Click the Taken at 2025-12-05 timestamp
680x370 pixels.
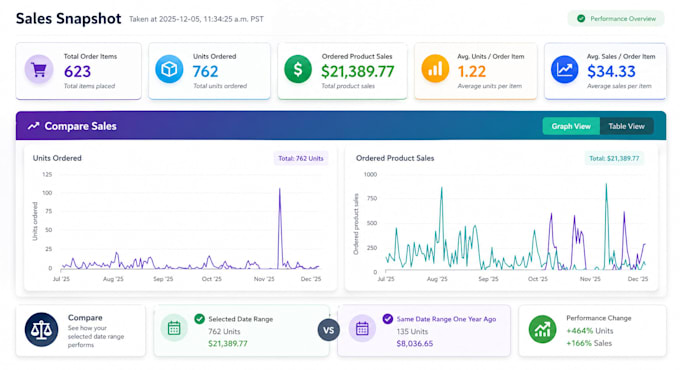coord(196,19)
